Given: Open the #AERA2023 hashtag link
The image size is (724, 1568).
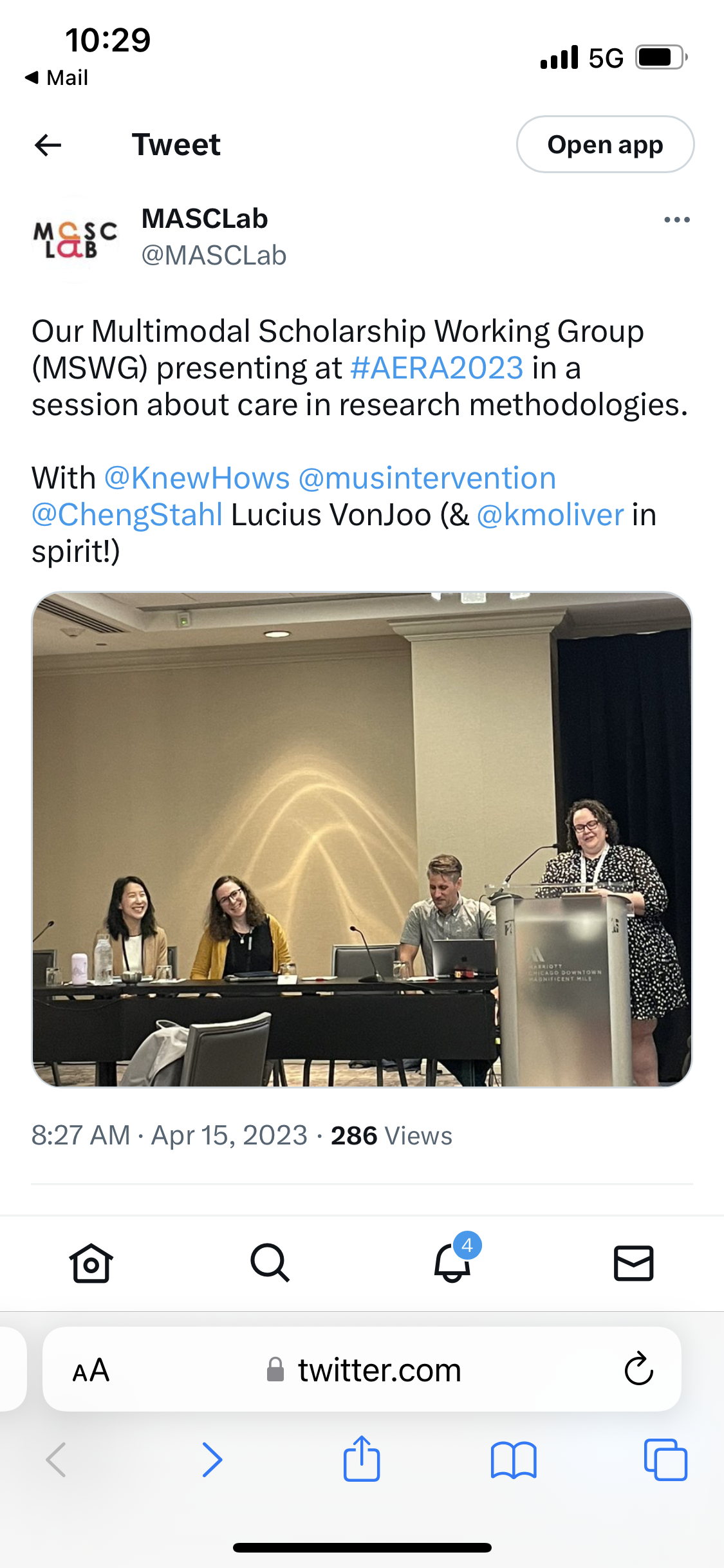Looking at the screenshot, I should coord(437,368).
